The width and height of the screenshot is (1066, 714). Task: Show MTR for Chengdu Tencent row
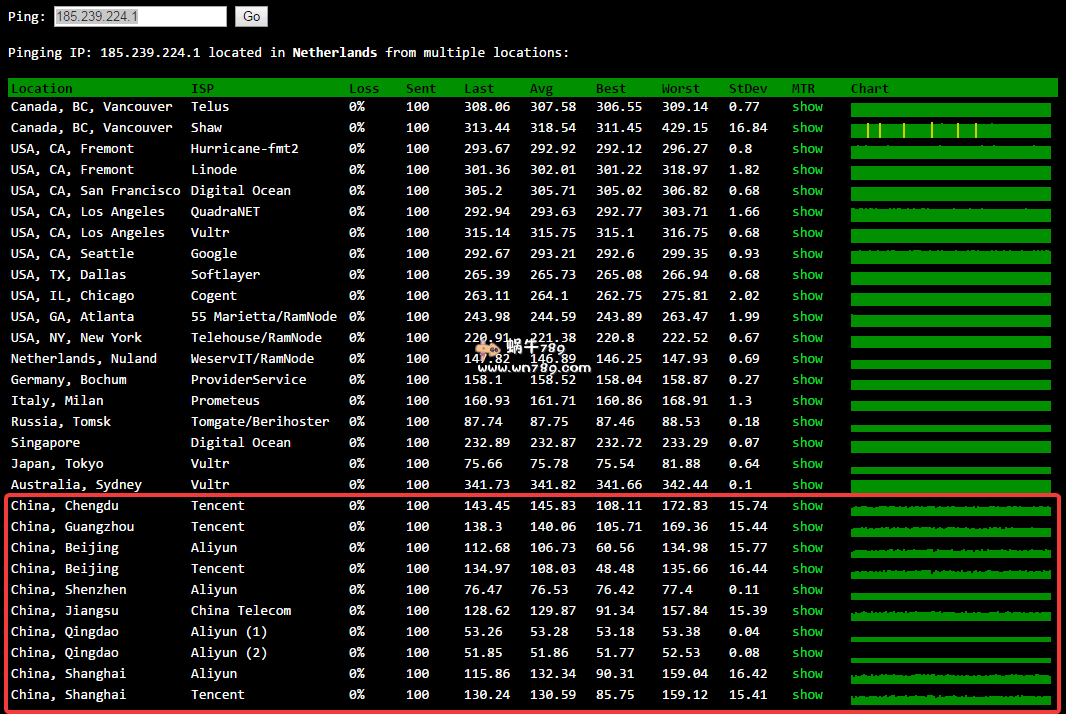(807, 506)
